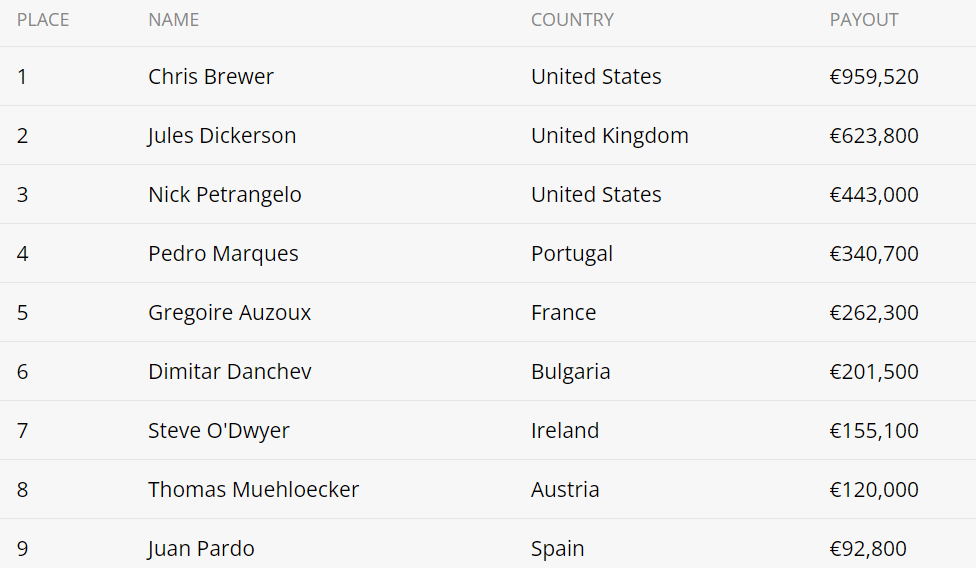The height and width of the screenshot is (568, 976).
Task: Select Dimitar Danchev's name cell
Action: tap(230, 372)
